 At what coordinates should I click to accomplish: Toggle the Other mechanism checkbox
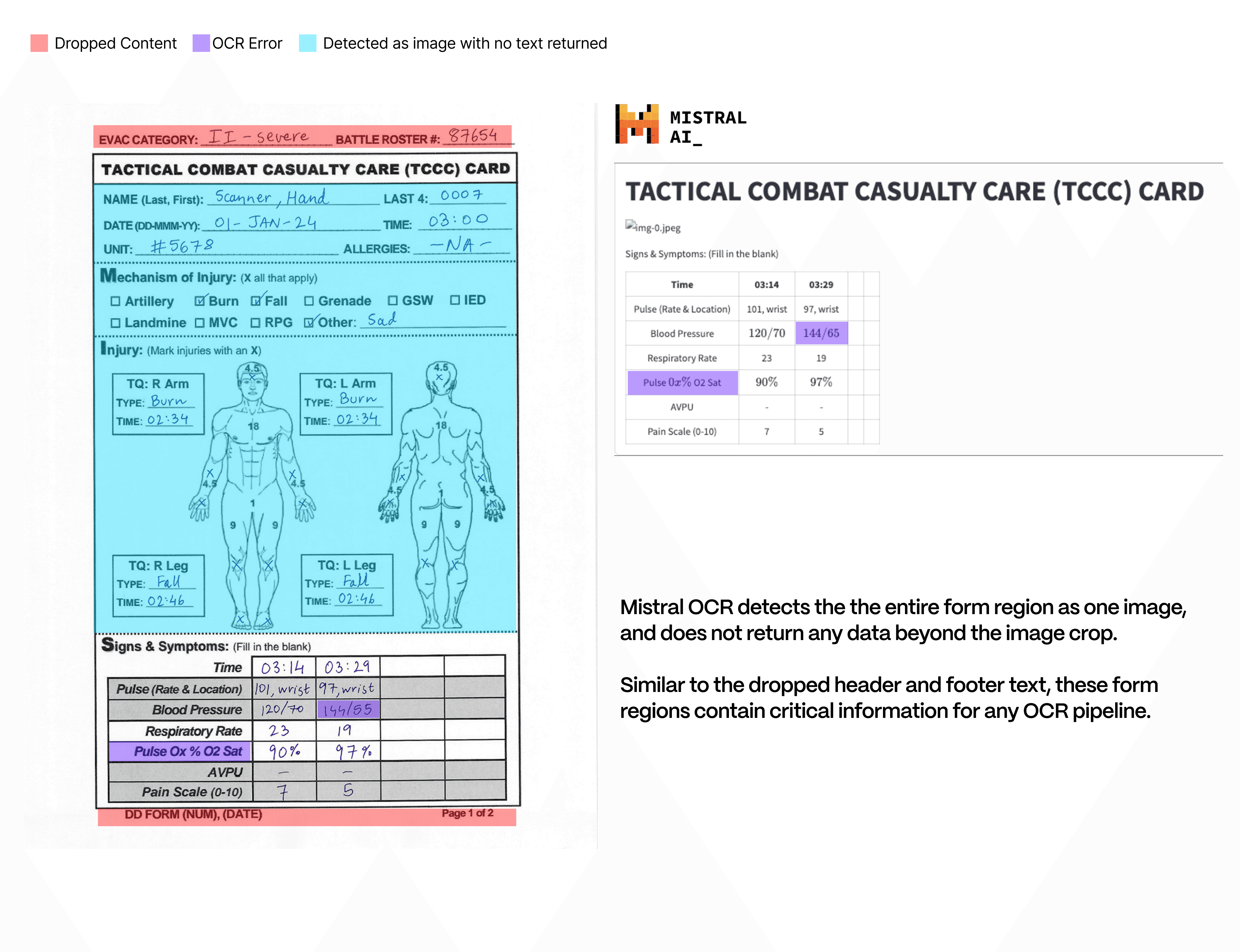pyautogui.click(x=309, y=322)
